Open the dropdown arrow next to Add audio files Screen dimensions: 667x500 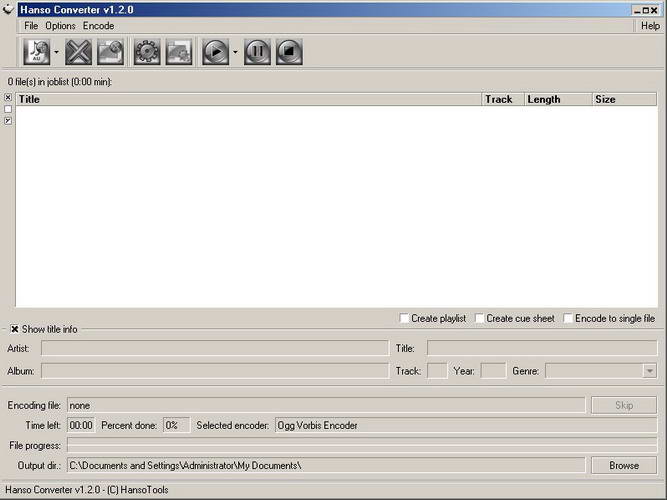(x=56, y=52)
